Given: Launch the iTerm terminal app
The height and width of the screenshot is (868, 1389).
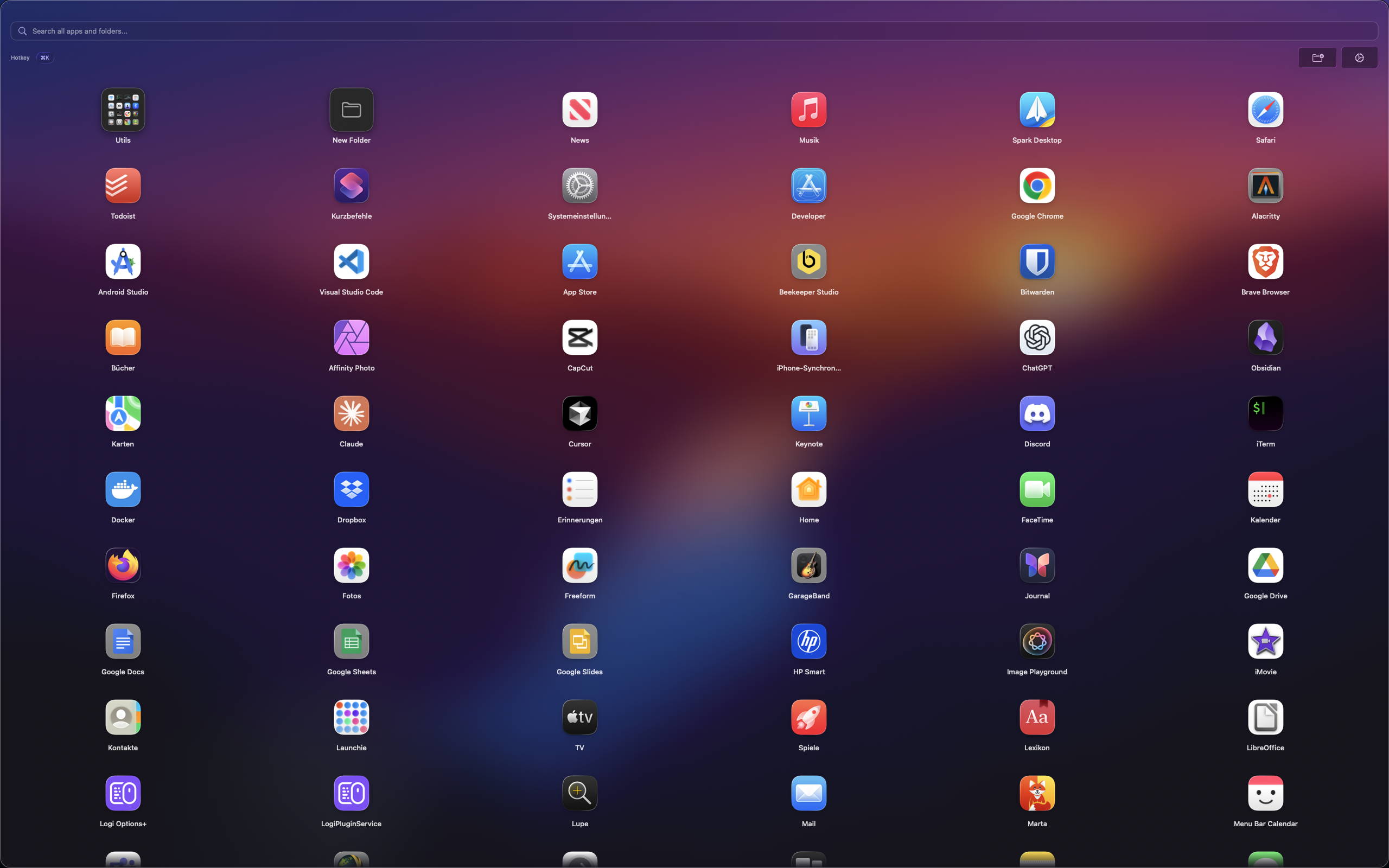Looking at the screenshot, I should coord(1265,413).
